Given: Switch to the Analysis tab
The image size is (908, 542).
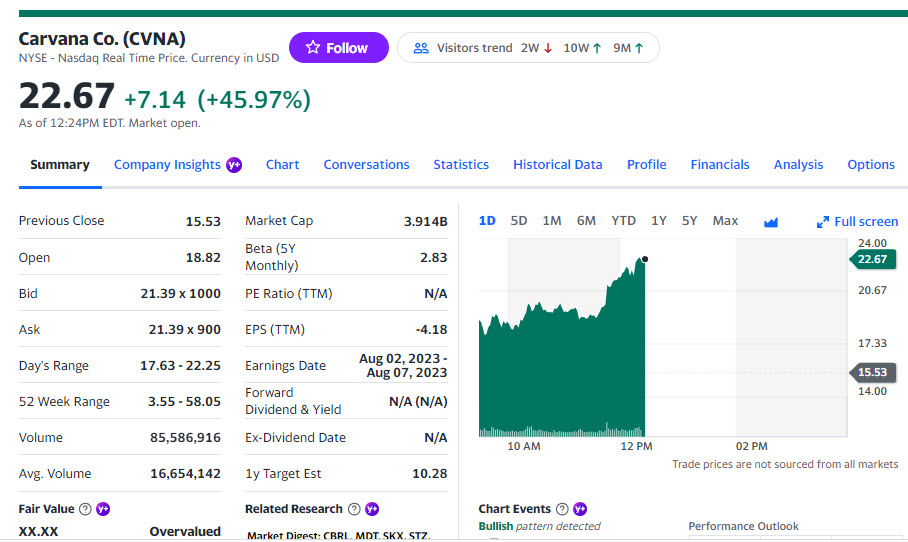Looking at the screenshot, I should tap(798, 165).
